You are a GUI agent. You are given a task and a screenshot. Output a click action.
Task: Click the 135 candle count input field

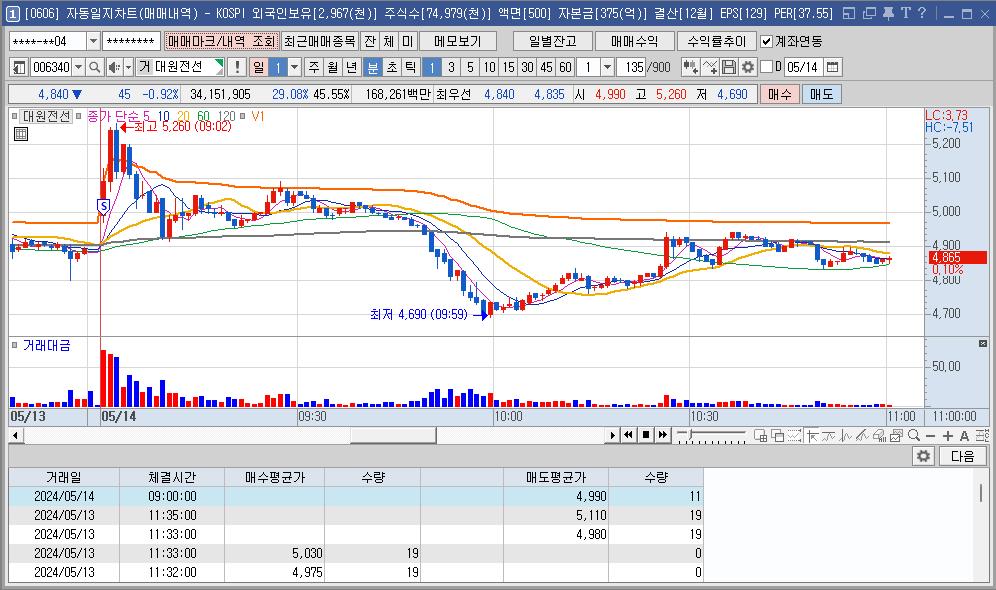point(631,67)
